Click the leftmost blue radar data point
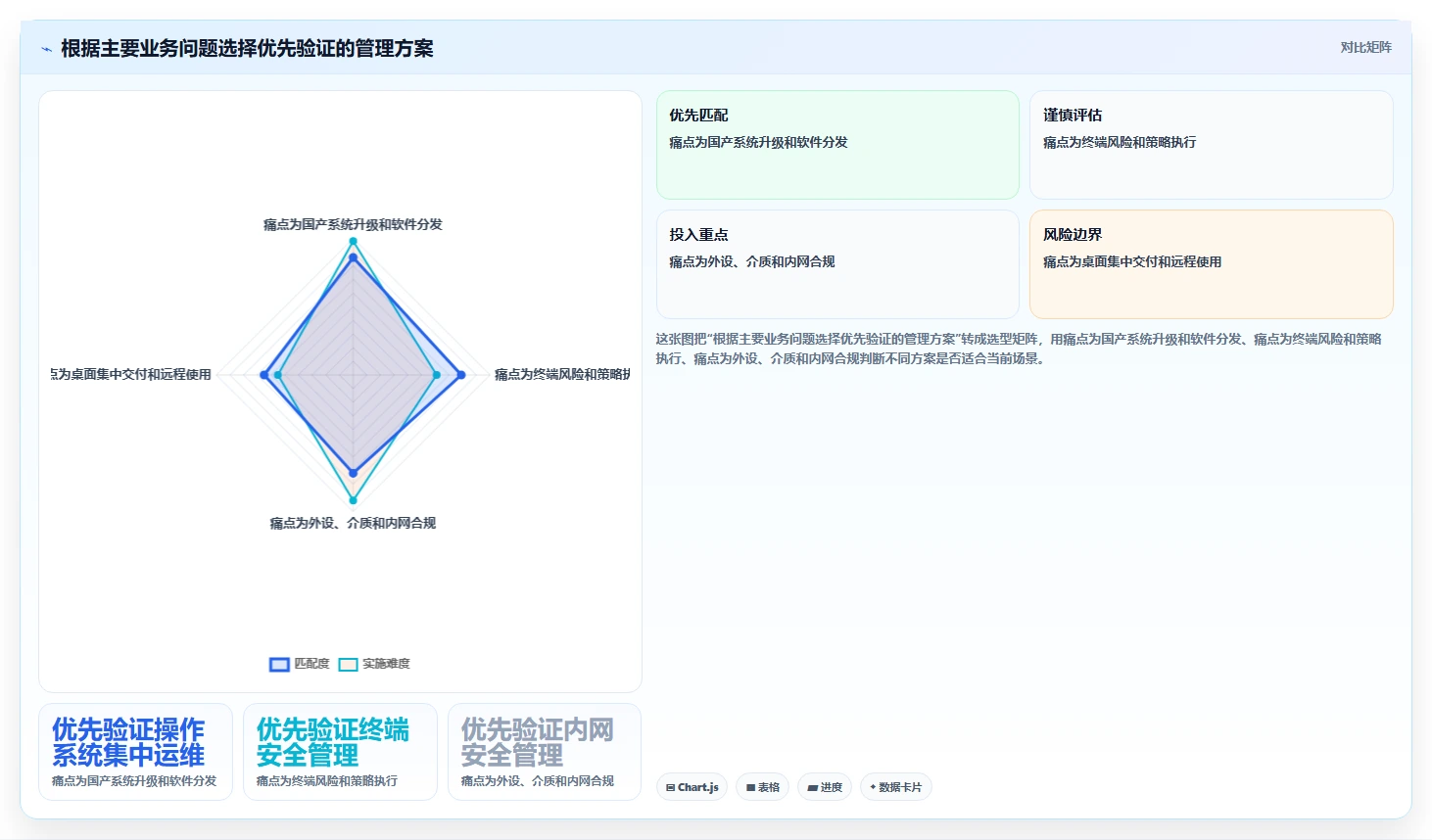 pos(264,375)
